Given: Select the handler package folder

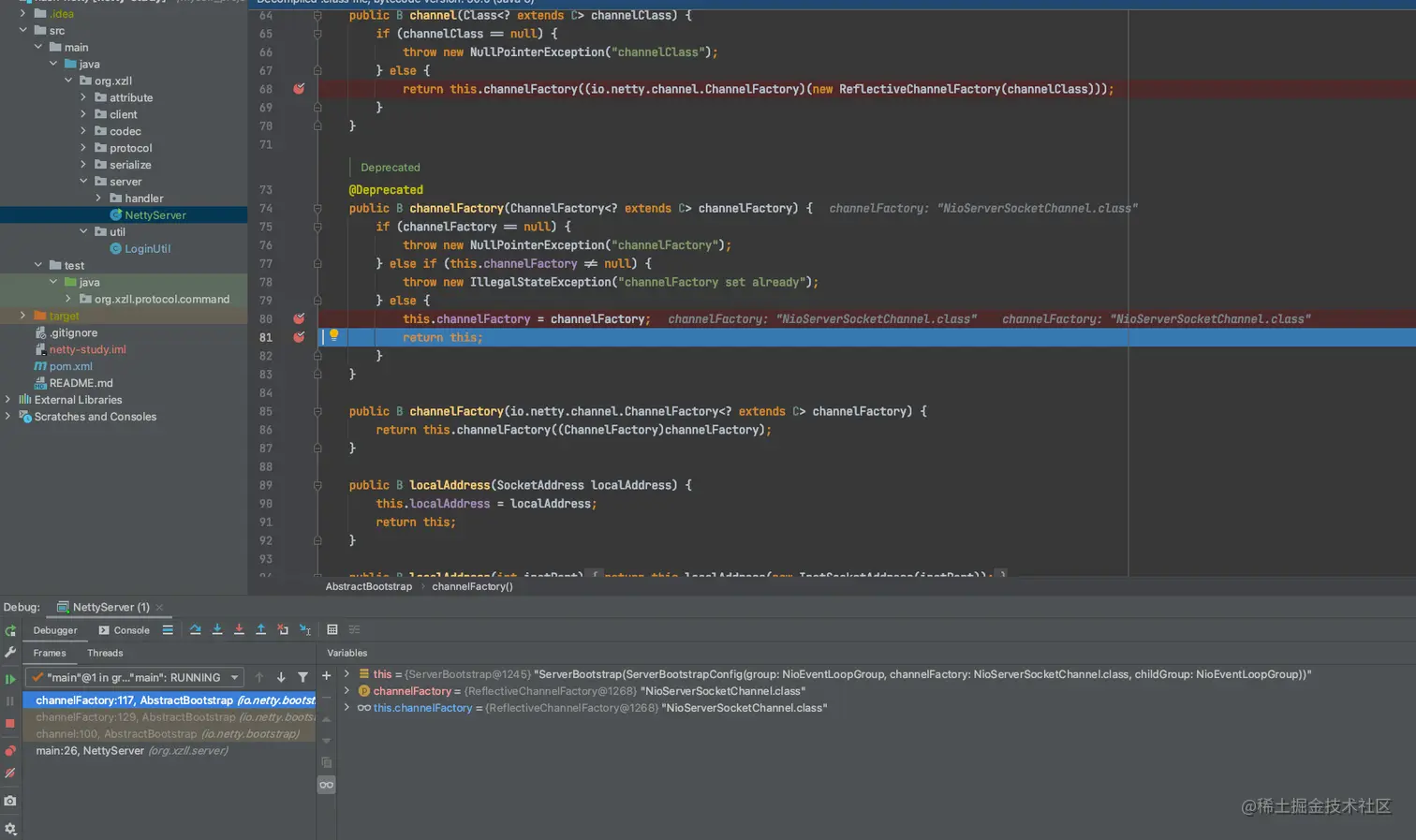Looking at the screenshot, I should pyautogui.click(x=136, y=199).
